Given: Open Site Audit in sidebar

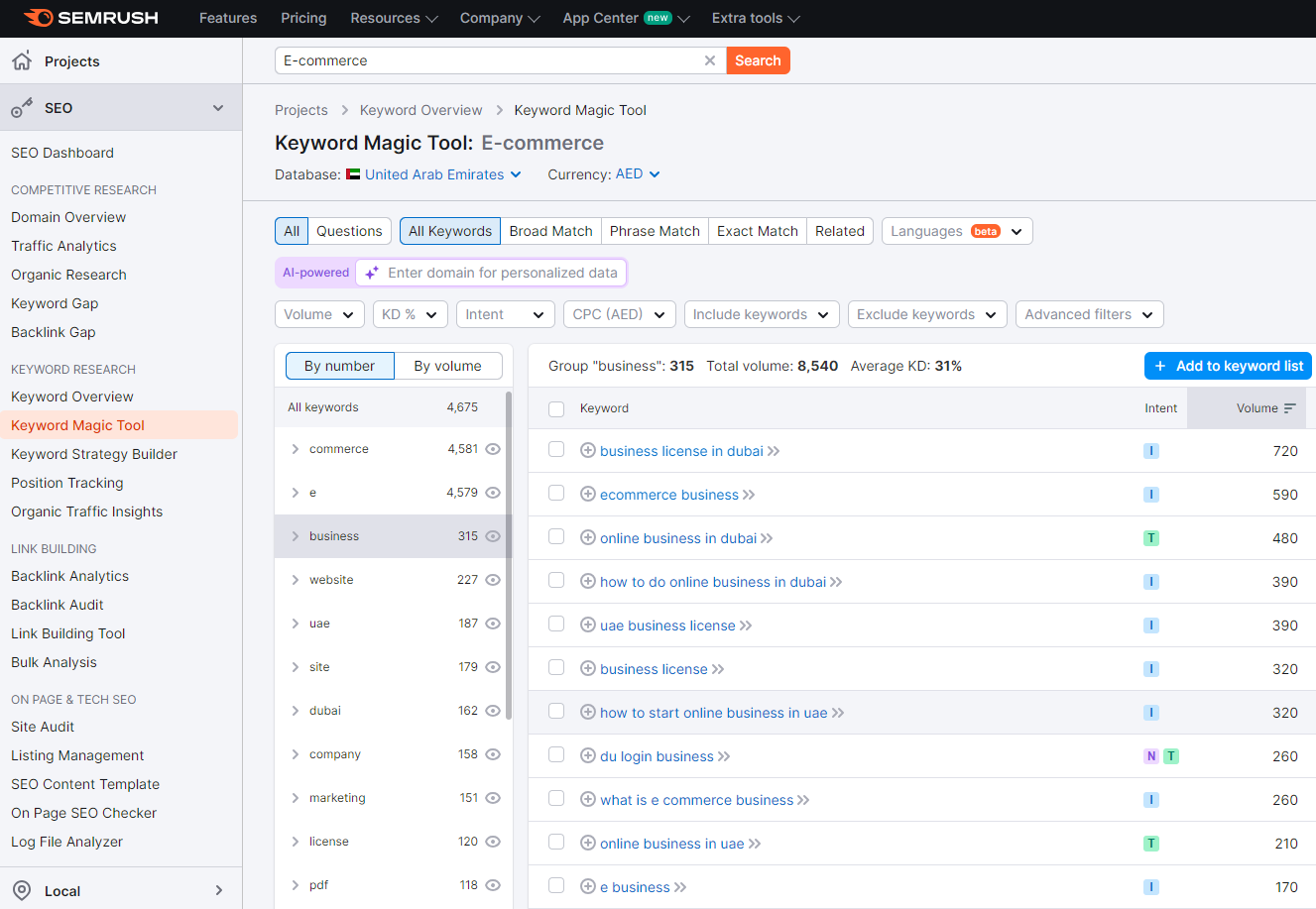Looking at the screenshot, I should point(43,727).
